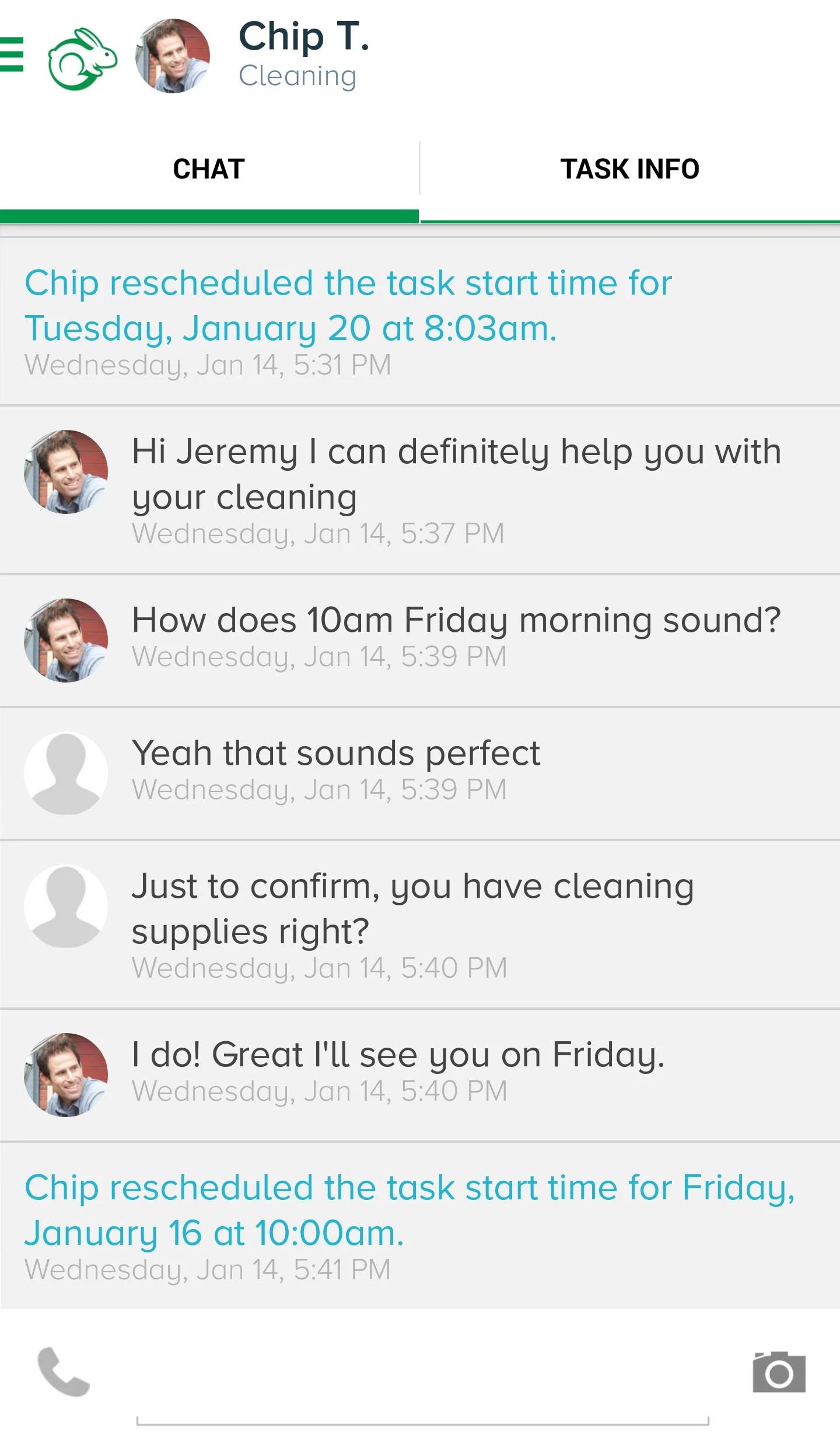Tap Chip's avatar beside "I do! Great" message
This screenshot has width=840, height=1435.
pos(66,1074)
